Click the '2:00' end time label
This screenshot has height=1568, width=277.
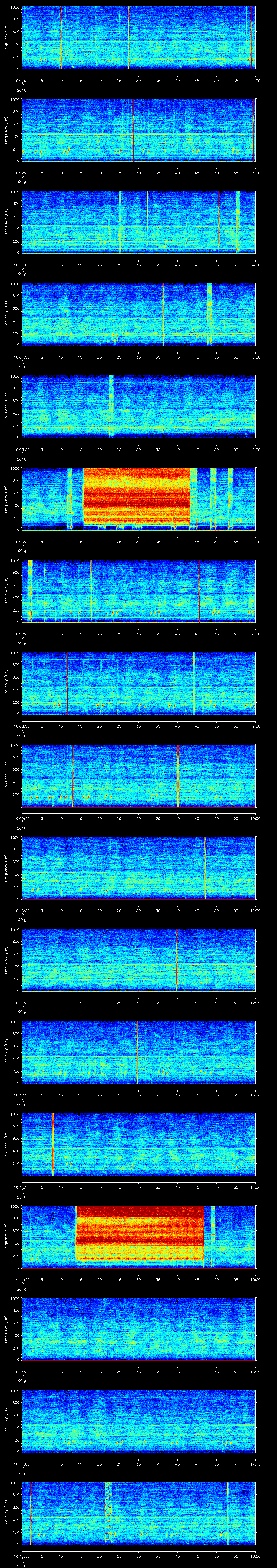256,80
